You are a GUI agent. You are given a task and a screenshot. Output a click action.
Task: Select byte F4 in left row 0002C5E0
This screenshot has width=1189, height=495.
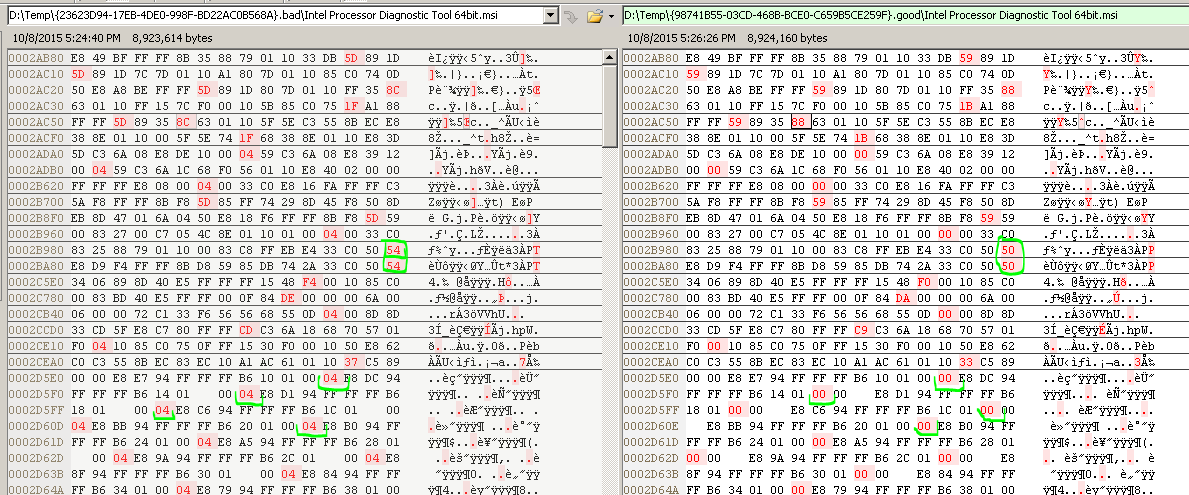click(309, 283)
